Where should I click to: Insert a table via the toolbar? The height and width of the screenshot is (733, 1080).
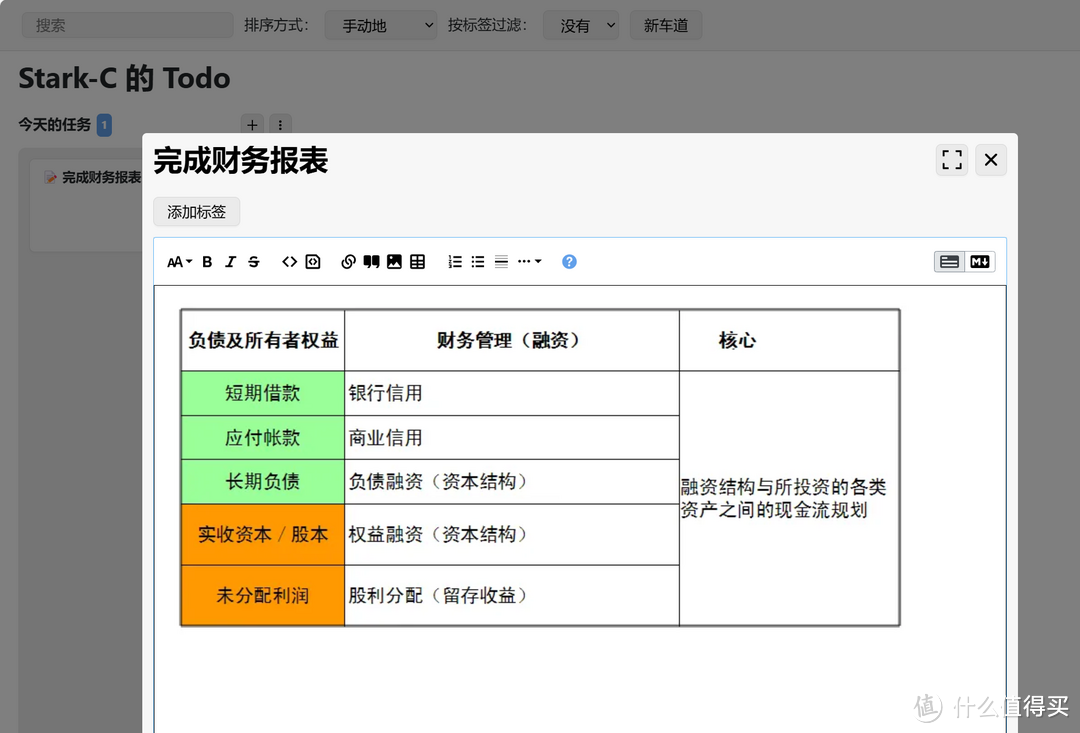pos(418,262)
